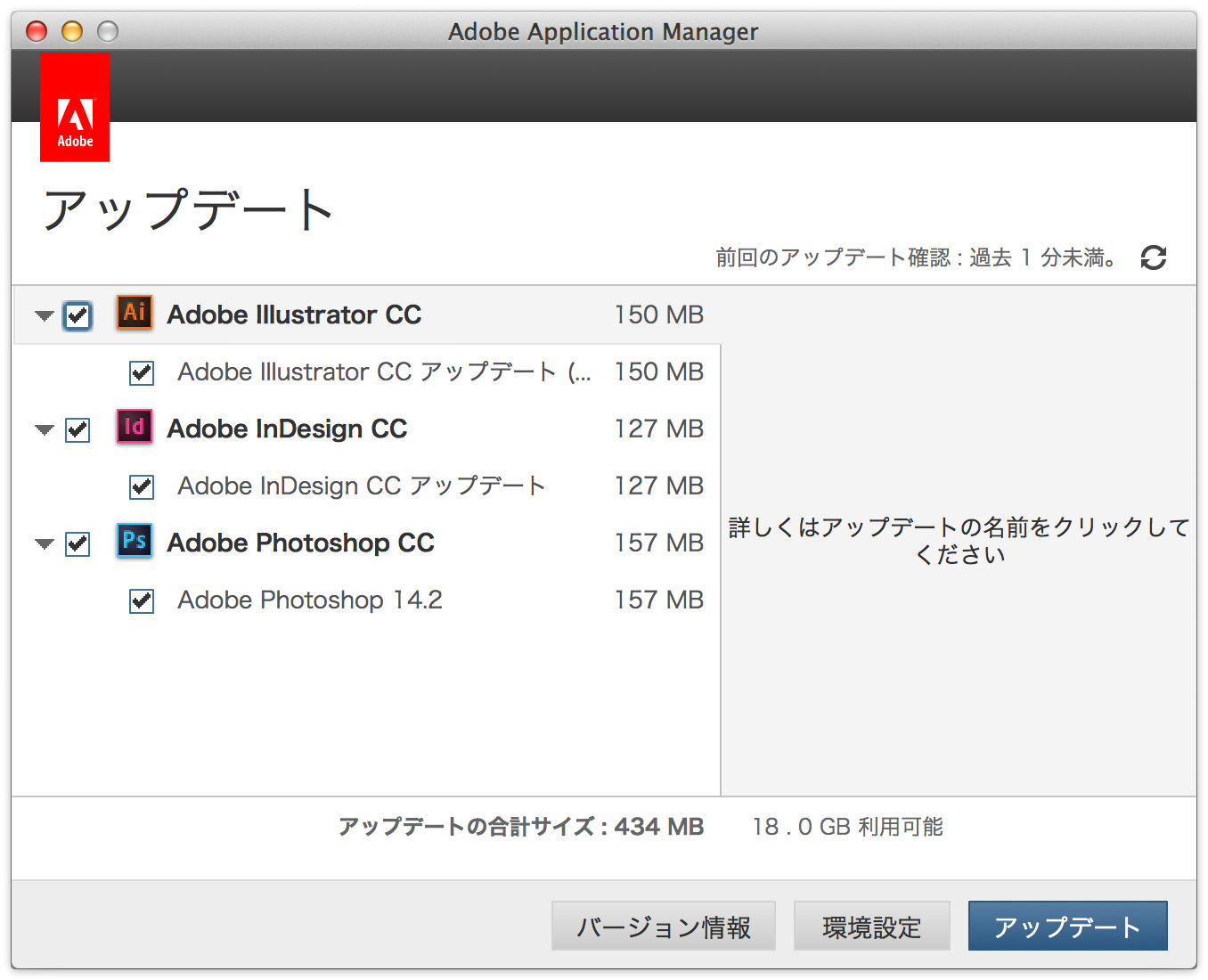The image size is (1208, 980).
Task: Click 150 MB size of Adobe Illustrator CC group
Action: [659, 314]
